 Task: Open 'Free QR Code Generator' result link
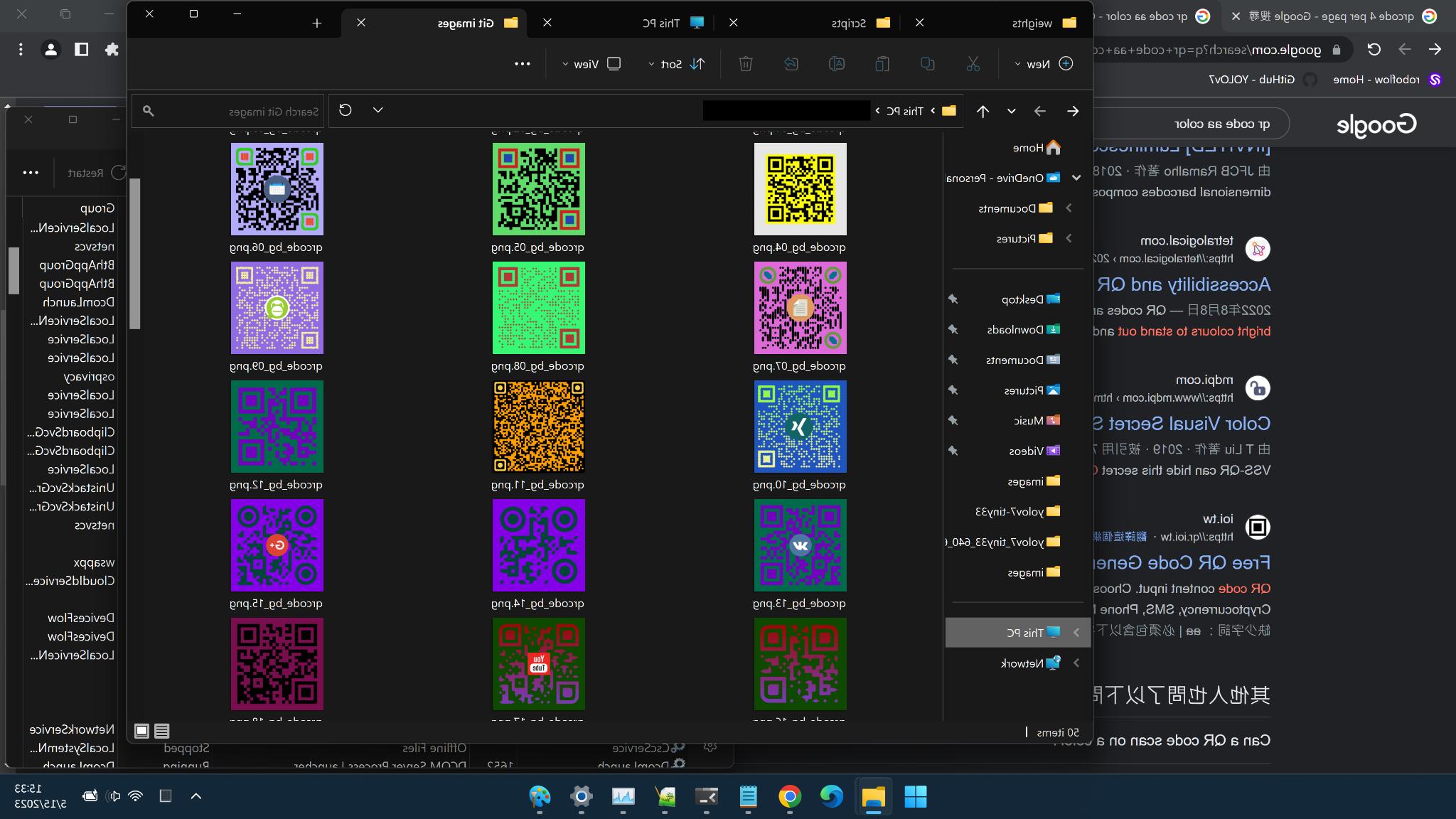tap(1182, 563)
